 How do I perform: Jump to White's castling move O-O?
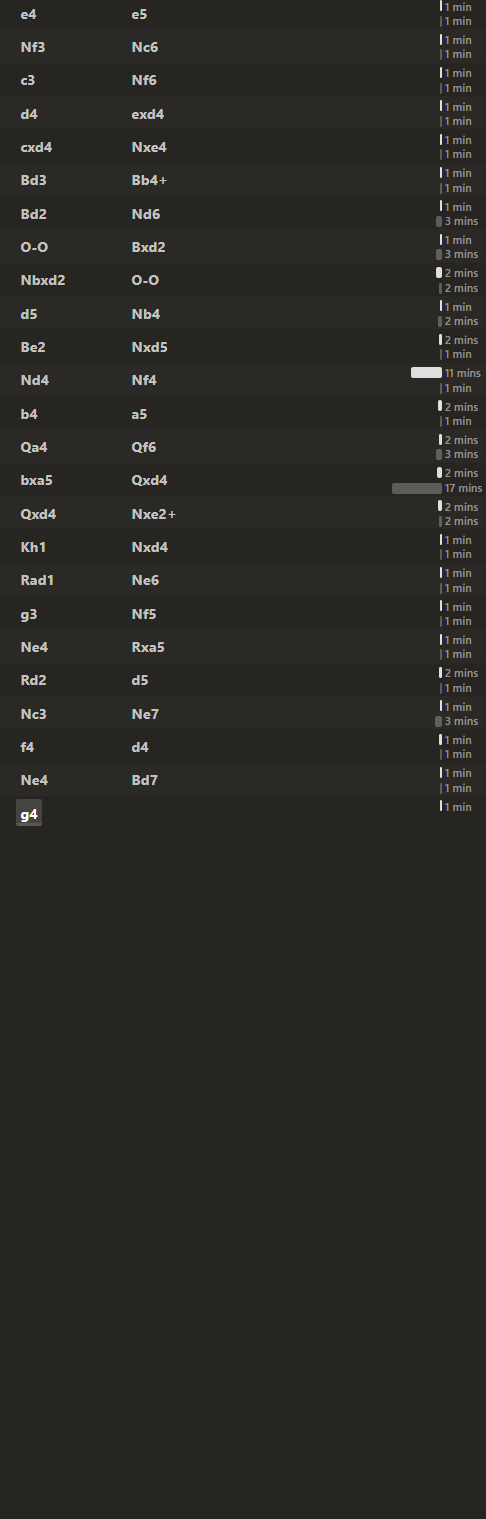[x=34, y=247]
